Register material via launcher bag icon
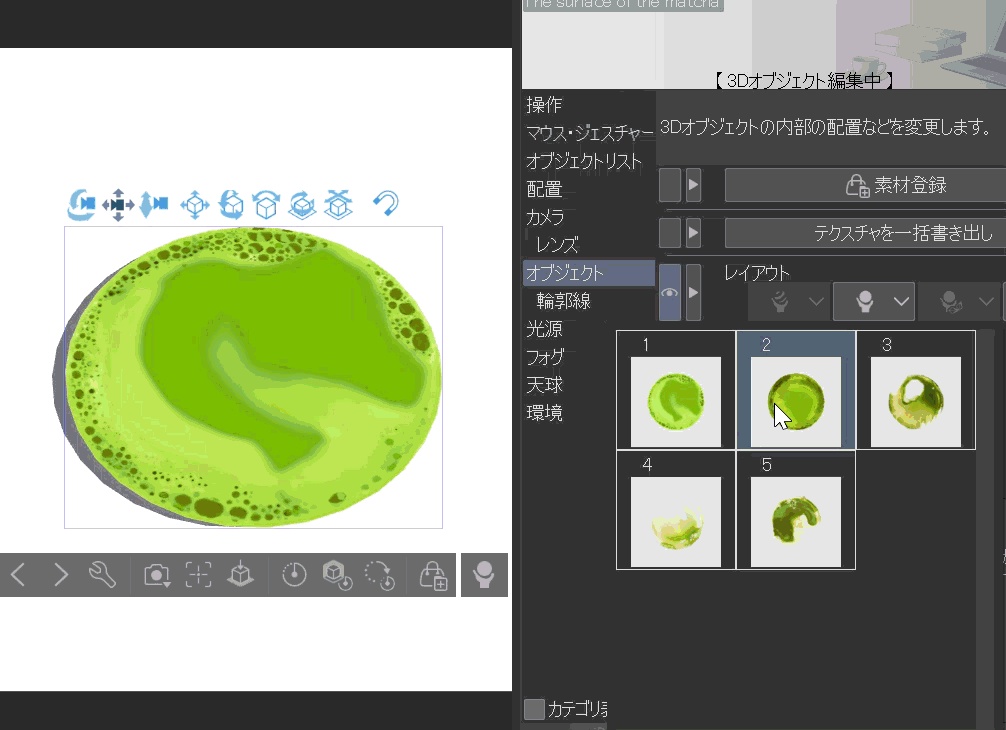This screenshot has height=730, width=1006. tap(433, 575)
